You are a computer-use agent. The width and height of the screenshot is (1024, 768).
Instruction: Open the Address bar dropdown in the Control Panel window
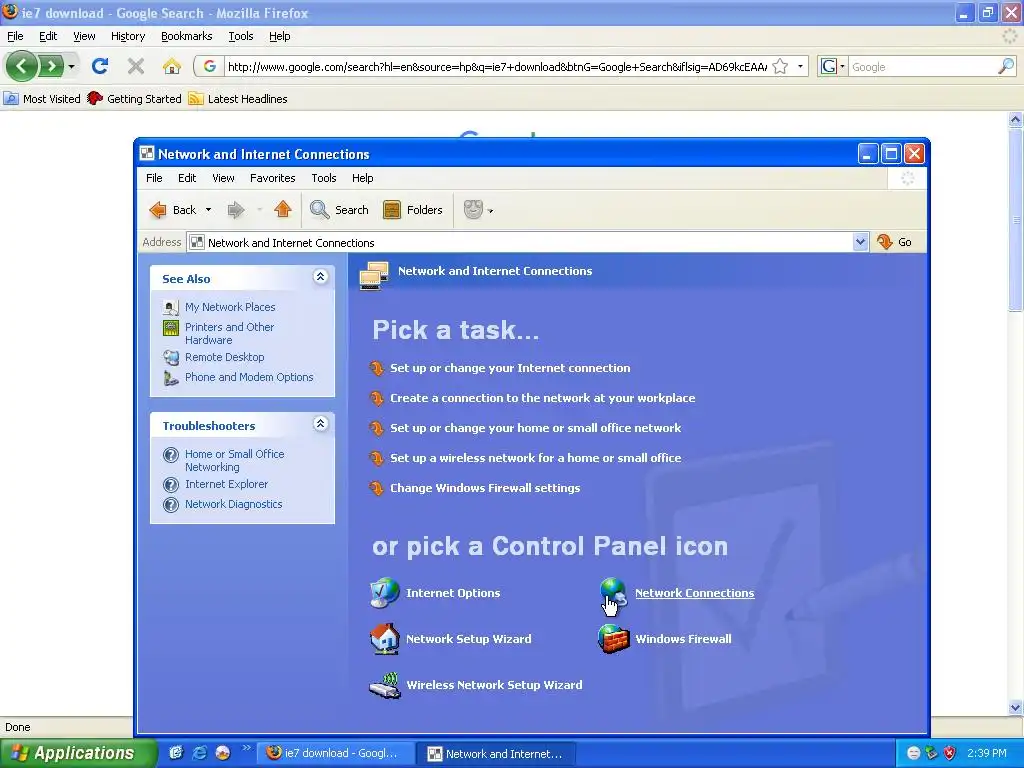pos(860,242)
